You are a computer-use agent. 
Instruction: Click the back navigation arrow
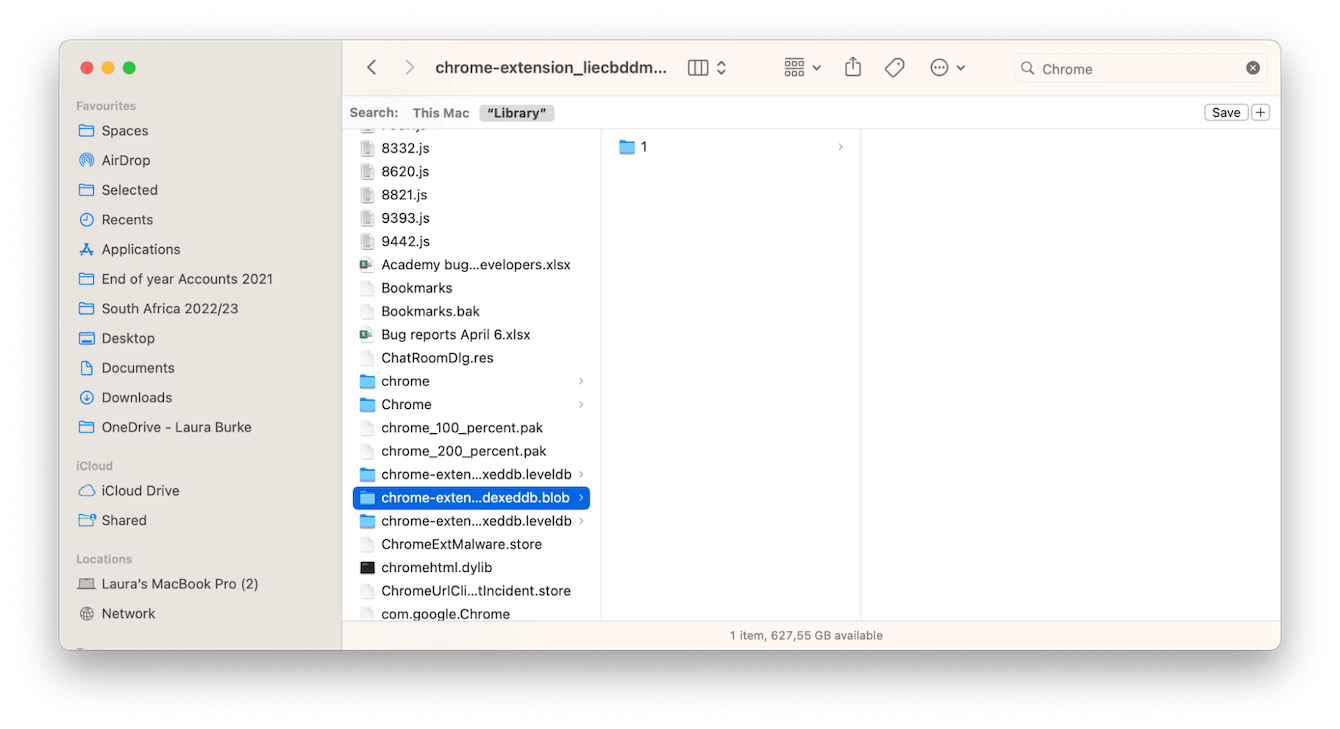pos(371,67)
